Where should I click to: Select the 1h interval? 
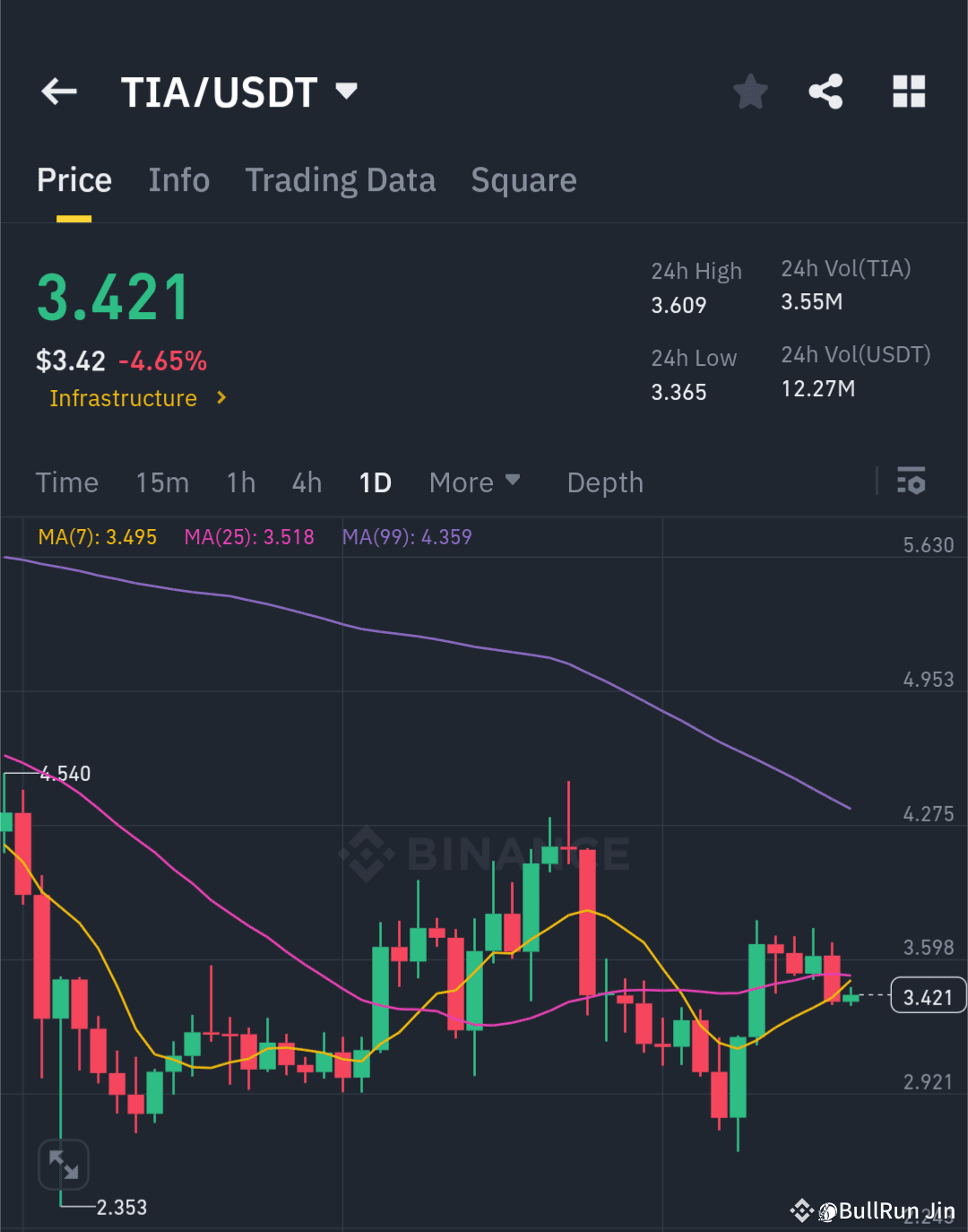click(x=241, y=482)
